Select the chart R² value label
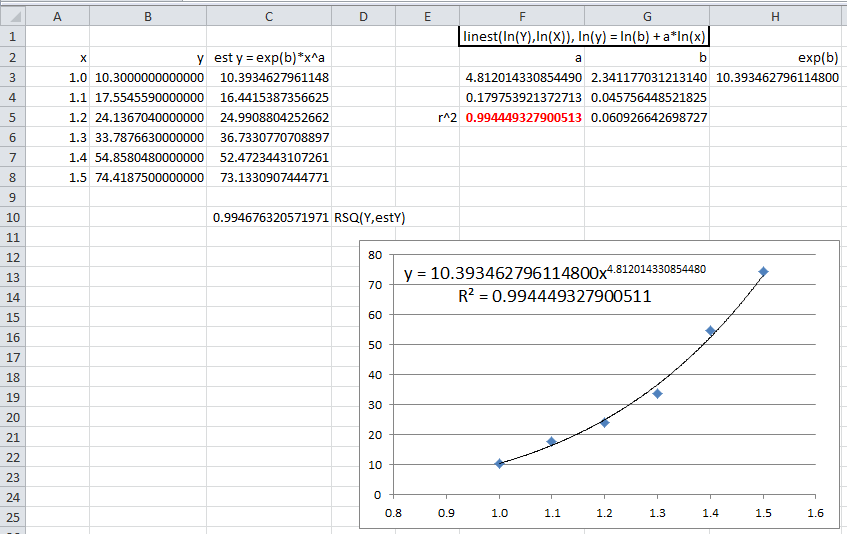This screenshot has width=847, height=534. pyautogui.click(x=555, y=296)
